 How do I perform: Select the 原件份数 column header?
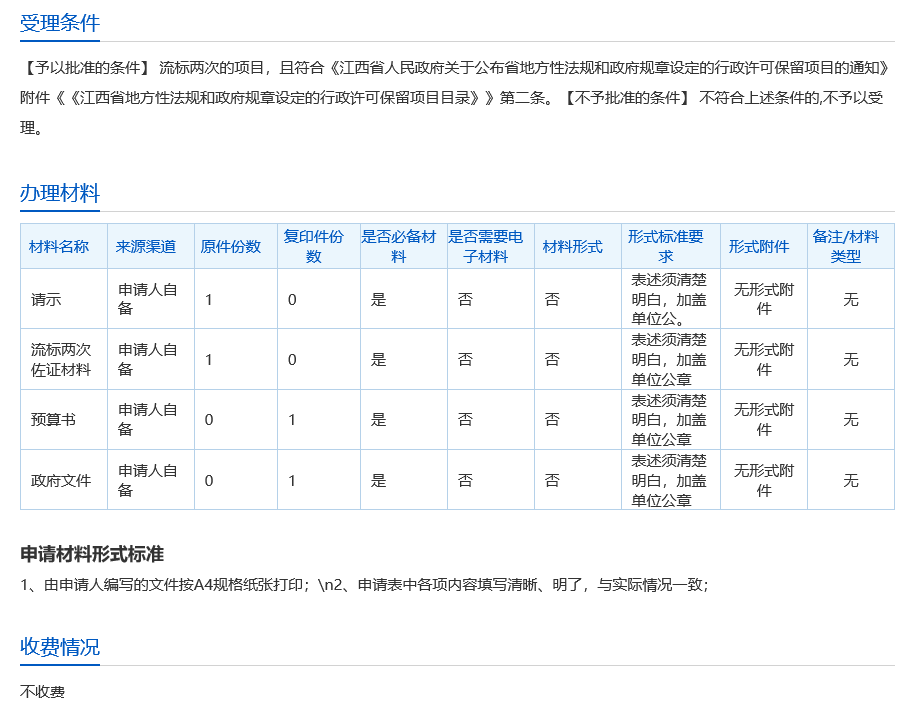231,247
